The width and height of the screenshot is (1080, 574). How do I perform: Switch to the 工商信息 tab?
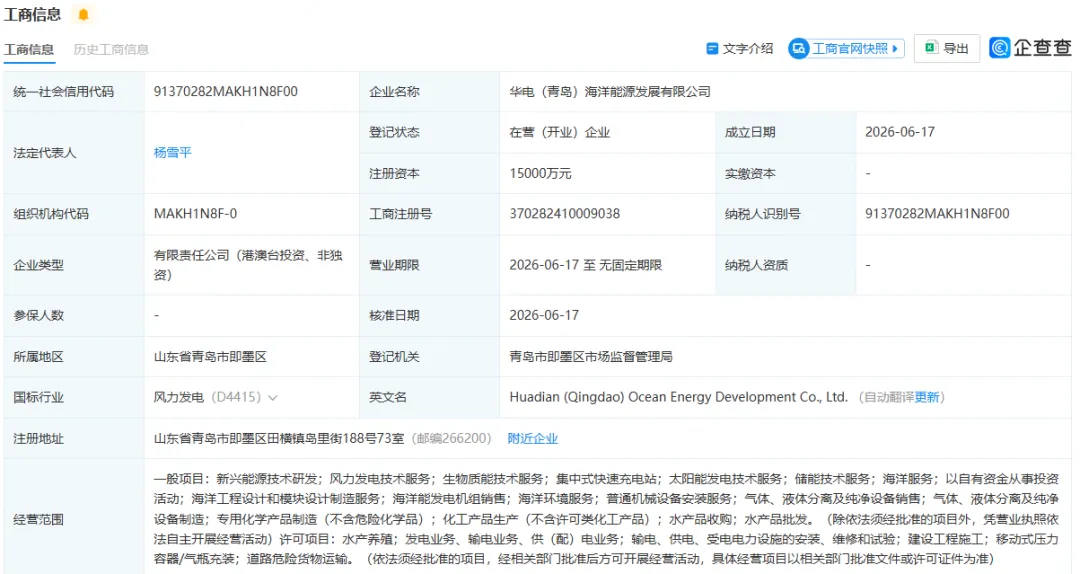click(29, 50)
